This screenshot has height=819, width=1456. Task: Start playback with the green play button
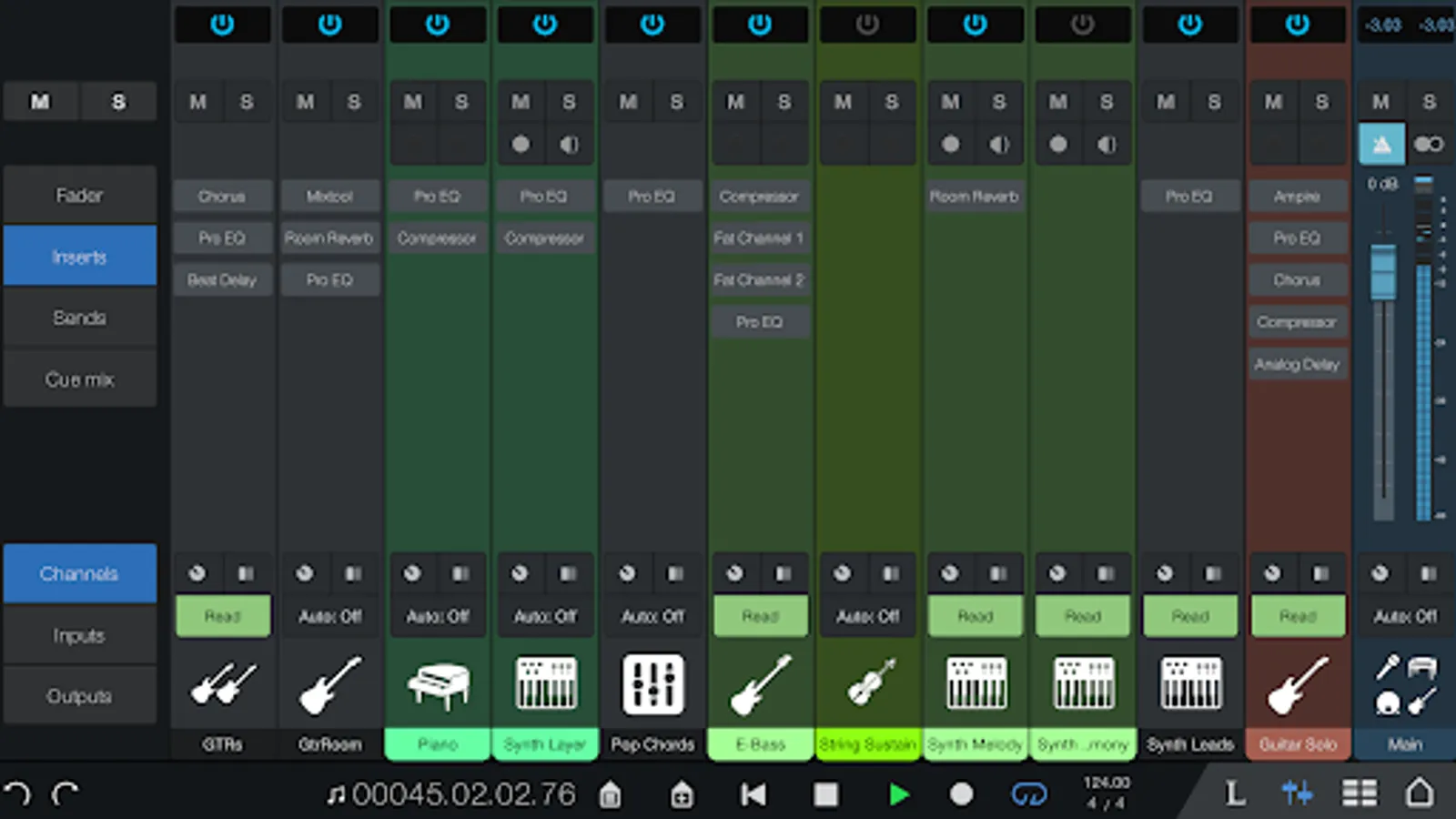click(x=898, y=794)
